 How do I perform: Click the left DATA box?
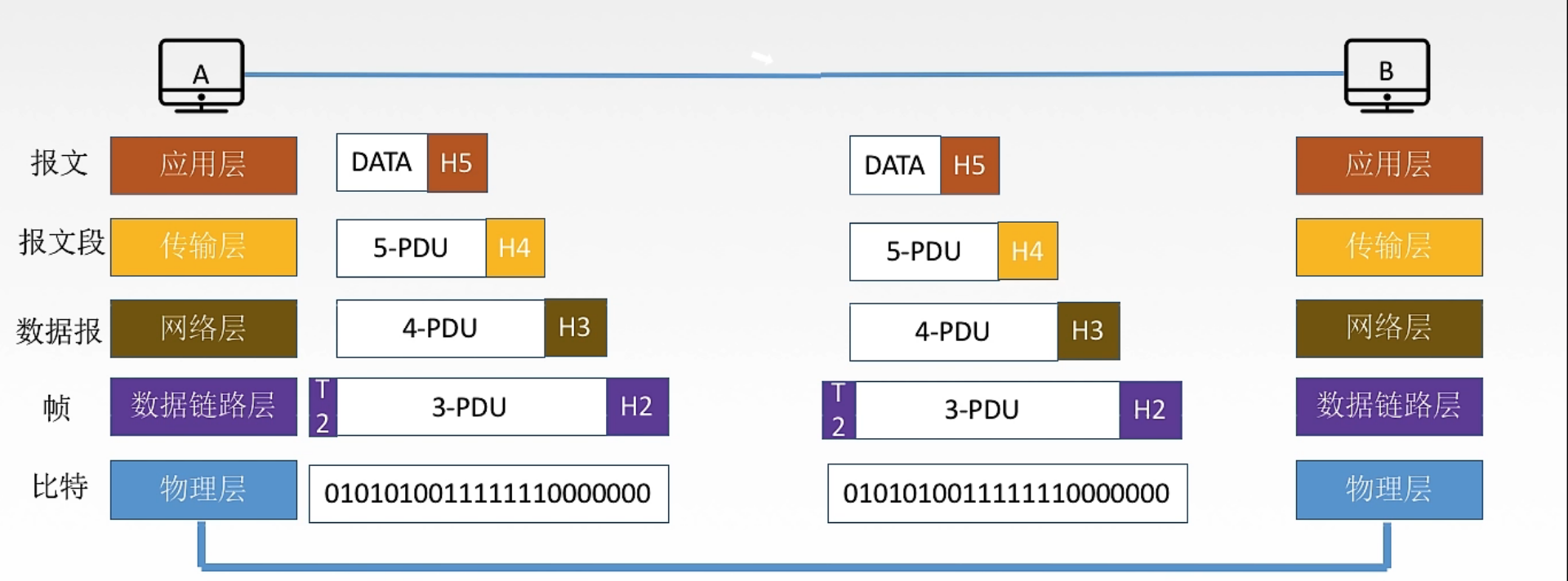(x=381, y=162)
